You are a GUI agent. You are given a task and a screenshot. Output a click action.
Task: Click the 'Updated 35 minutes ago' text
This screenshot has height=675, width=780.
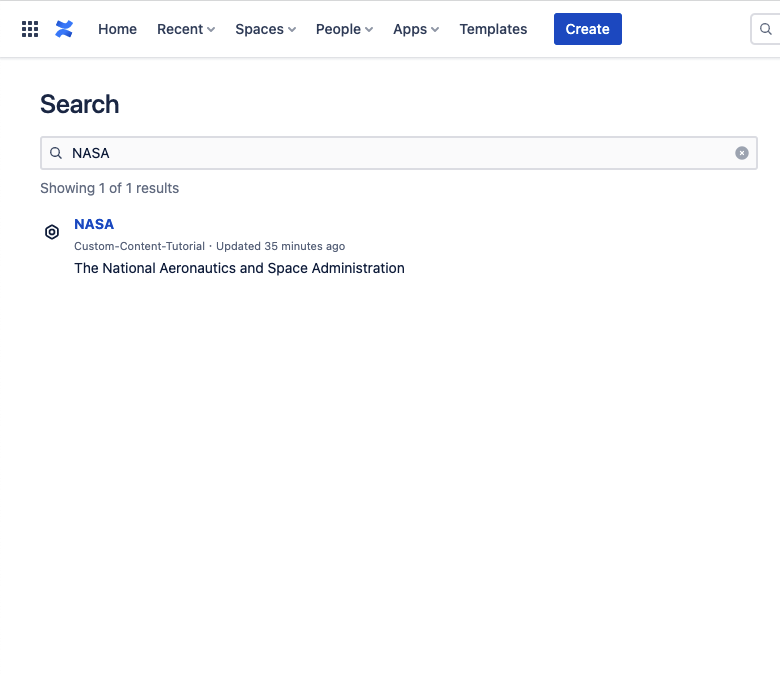[x=280, y=246]
